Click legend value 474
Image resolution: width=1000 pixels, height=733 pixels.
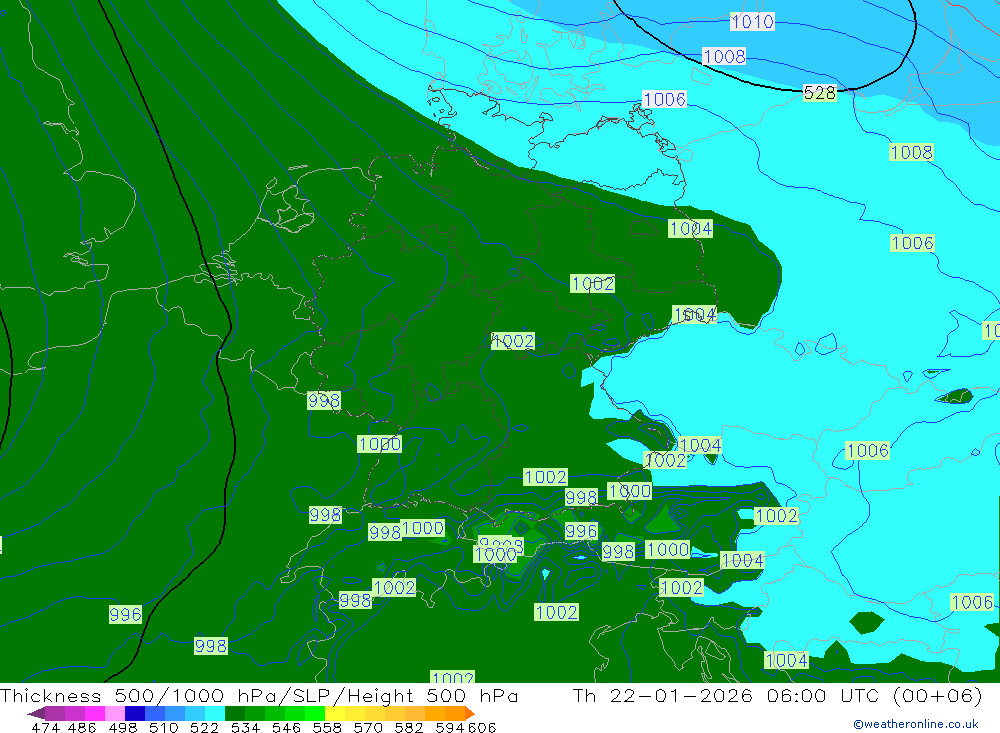coord(46,727)
